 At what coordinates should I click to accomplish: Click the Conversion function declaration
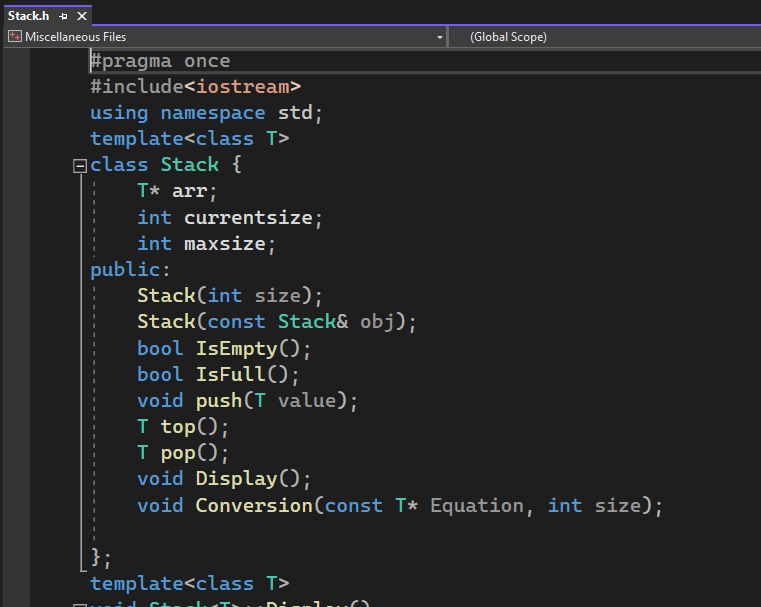click(400, 506)
